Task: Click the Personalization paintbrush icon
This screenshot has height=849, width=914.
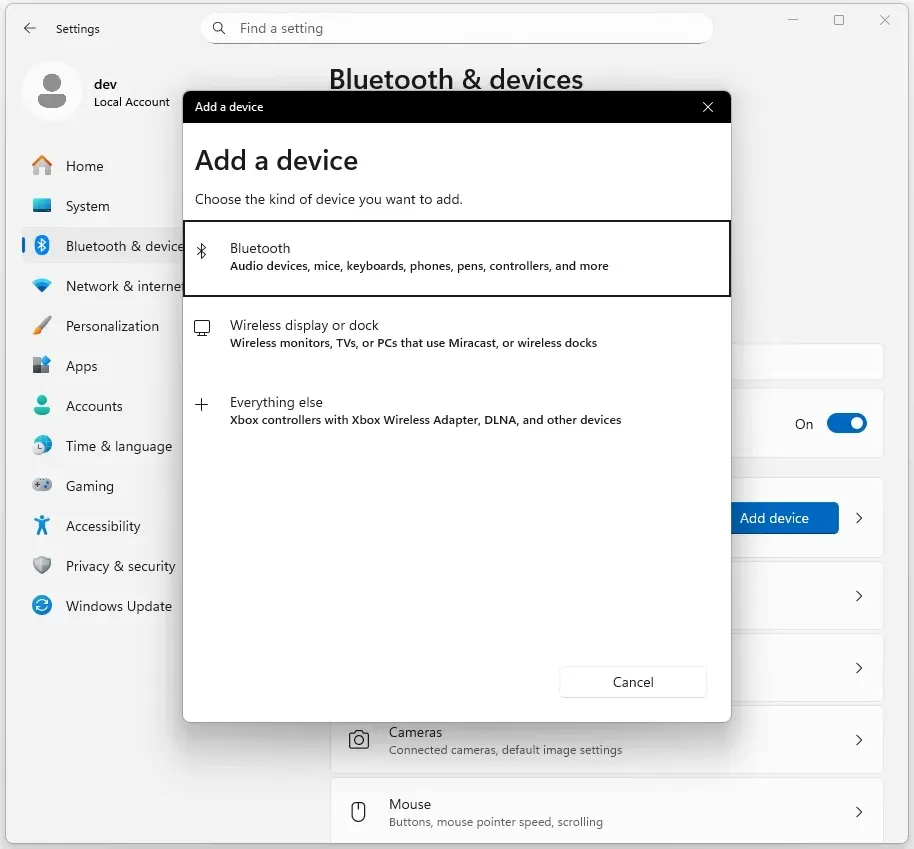Action: [42, 326]
